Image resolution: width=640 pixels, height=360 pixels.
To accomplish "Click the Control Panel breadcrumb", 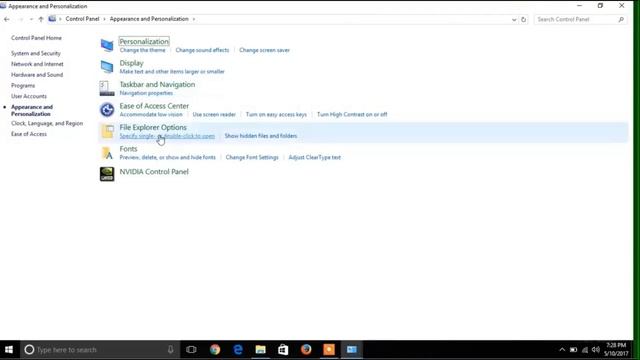I will (82, 19).
